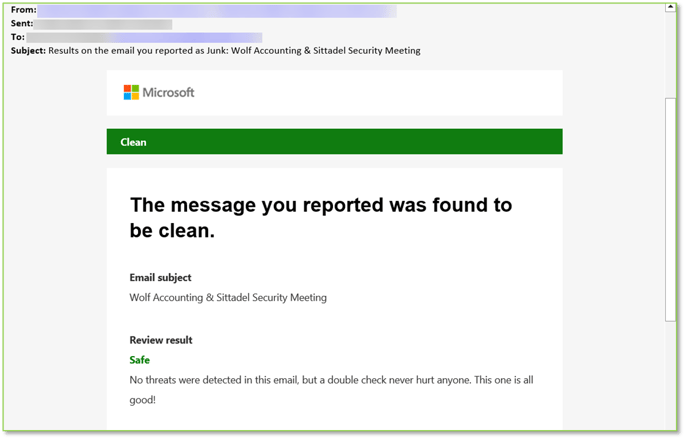The image size is (685, 439).
Task: Click the scrollbar up arrow
Action: [x=670, y=7]
